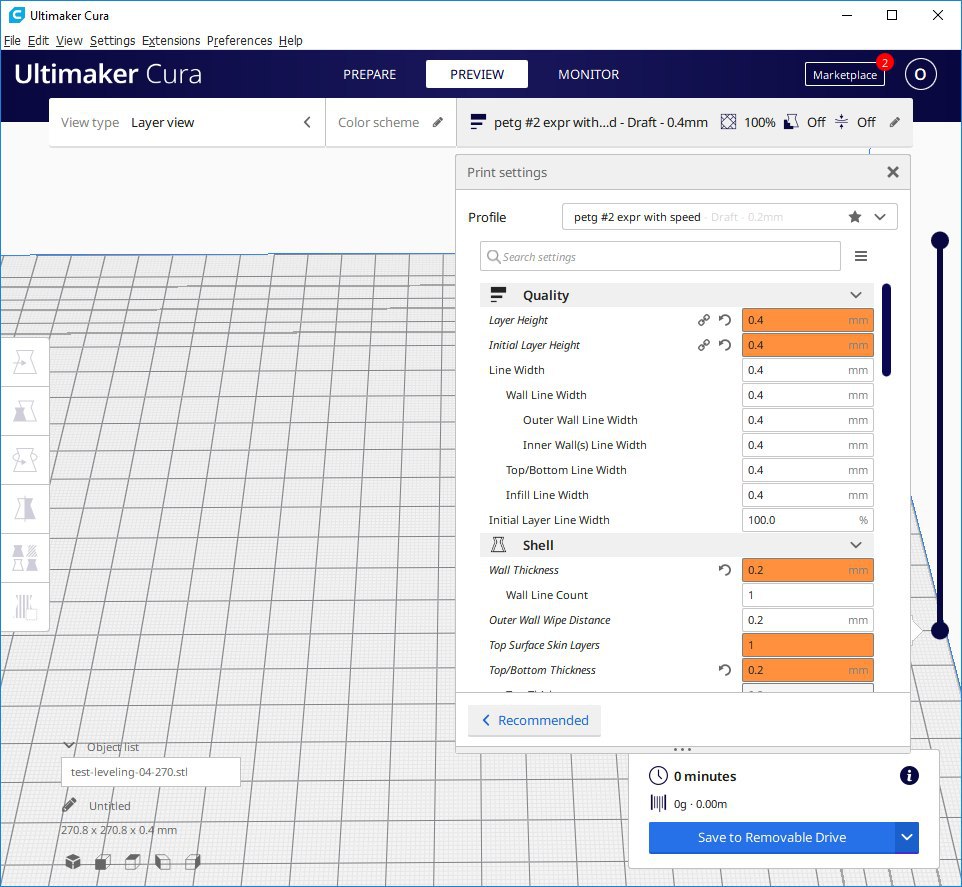The image size is (962, 887).
Task: Click the Line Width value field
Action: (807, 370)
